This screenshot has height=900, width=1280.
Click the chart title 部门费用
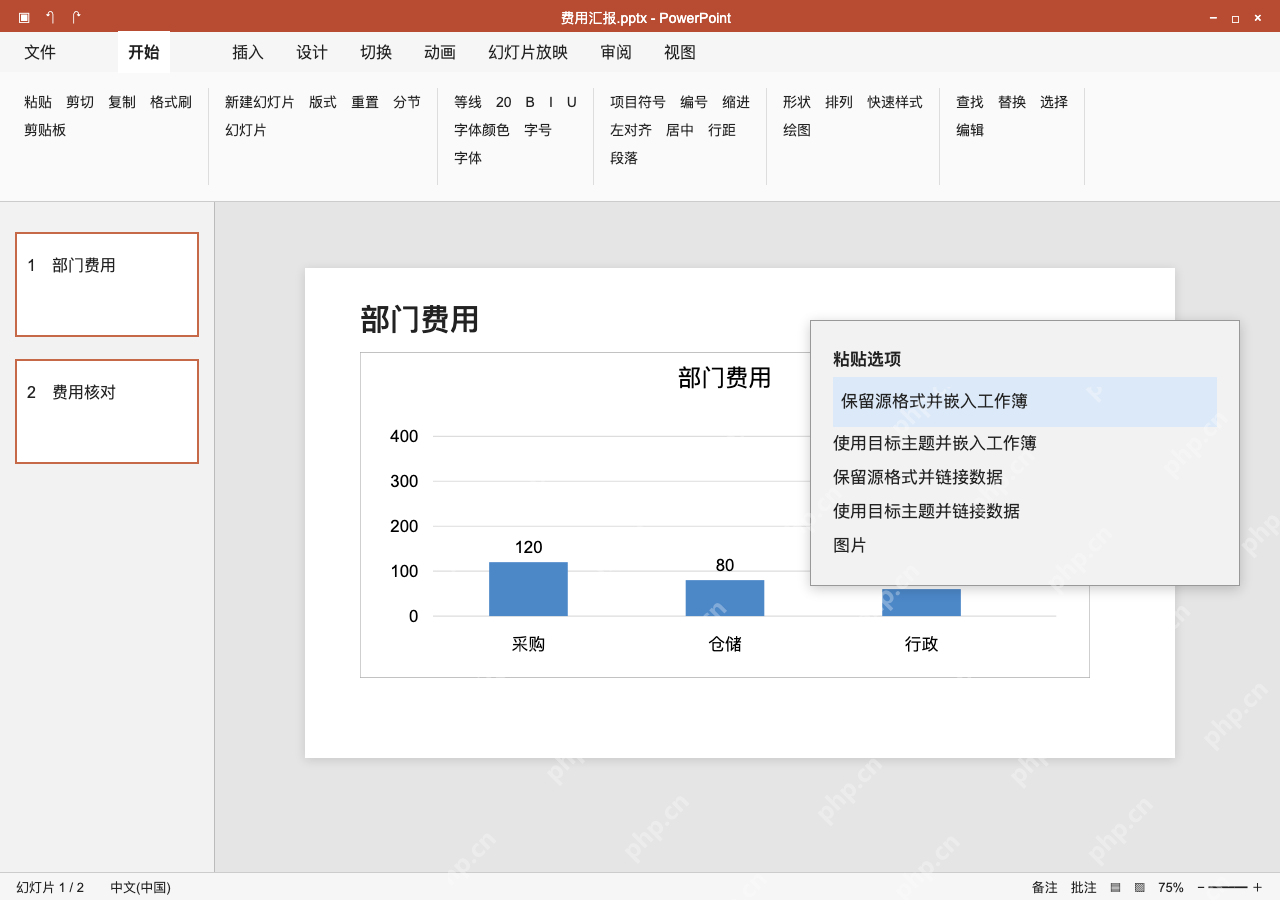point(725,378)
